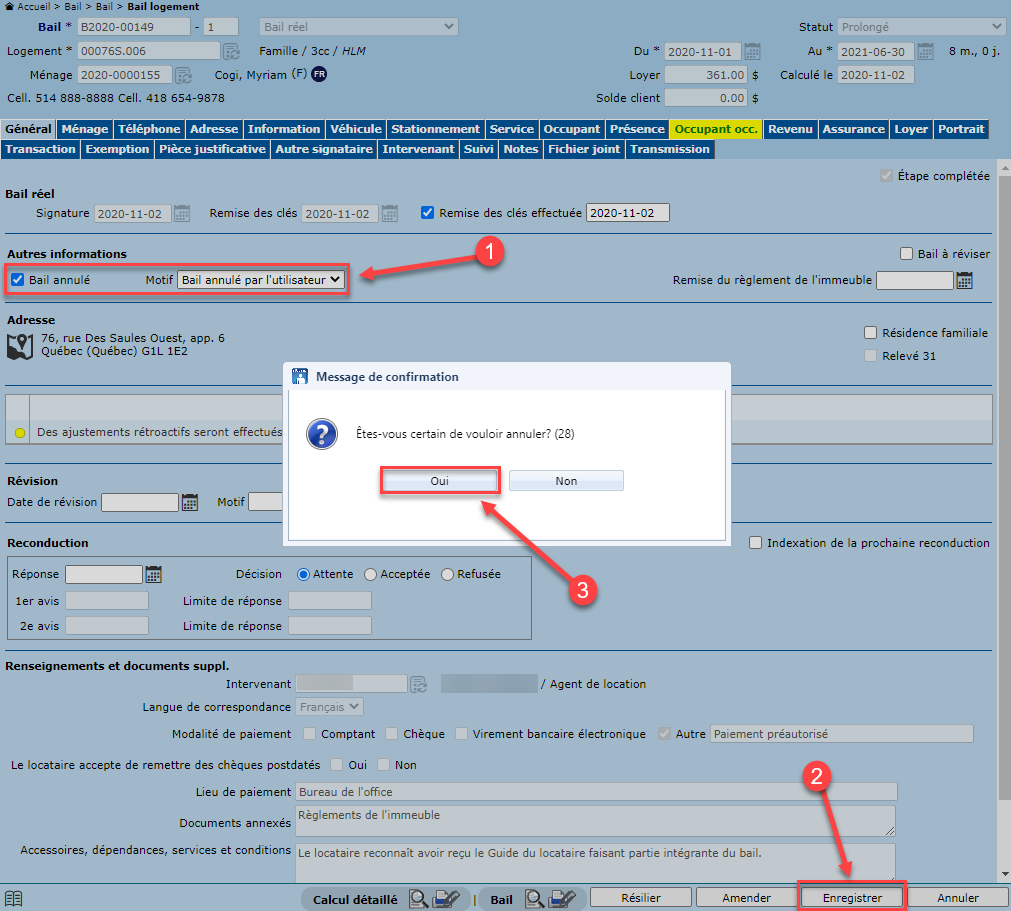Click the map icon next to the address
1011x911 pixels.
coord(21,346)
